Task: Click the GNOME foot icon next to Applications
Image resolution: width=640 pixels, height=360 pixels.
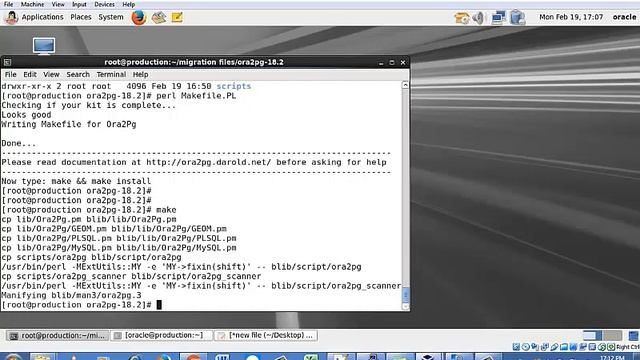Action: click(x=11, y=17)
